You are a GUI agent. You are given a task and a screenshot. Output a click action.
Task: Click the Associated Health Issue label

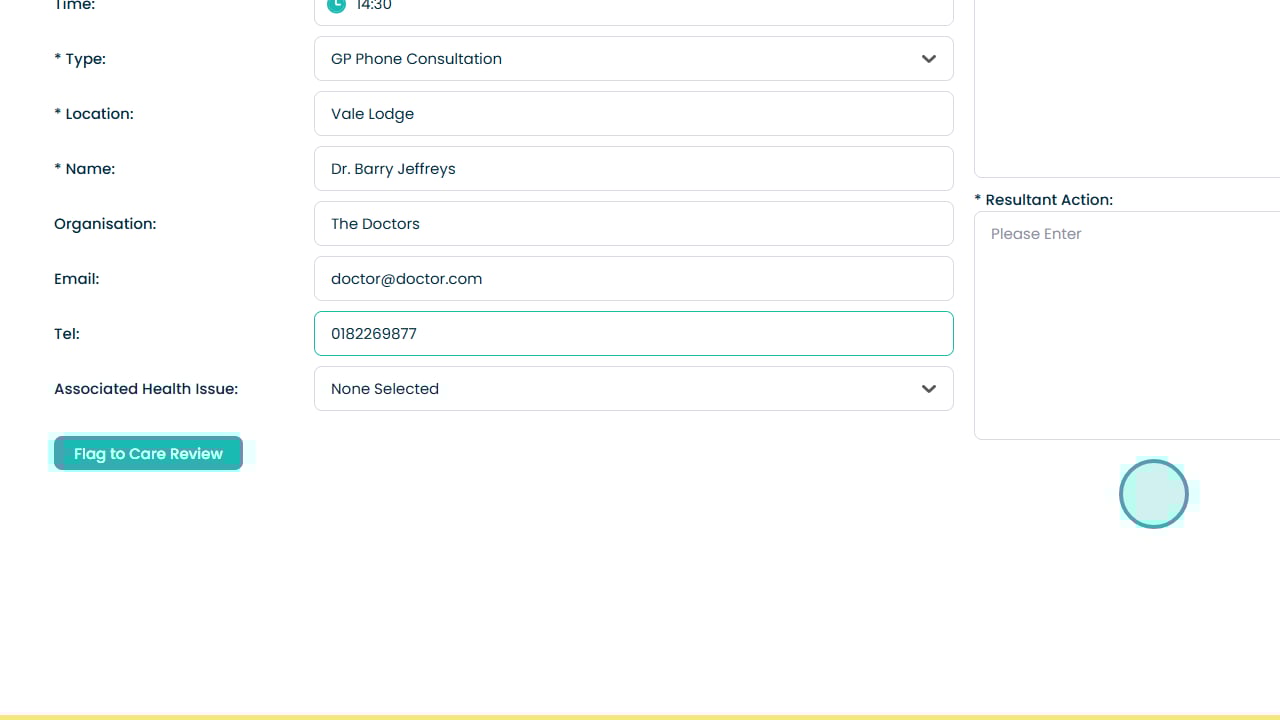click(146, 389)
